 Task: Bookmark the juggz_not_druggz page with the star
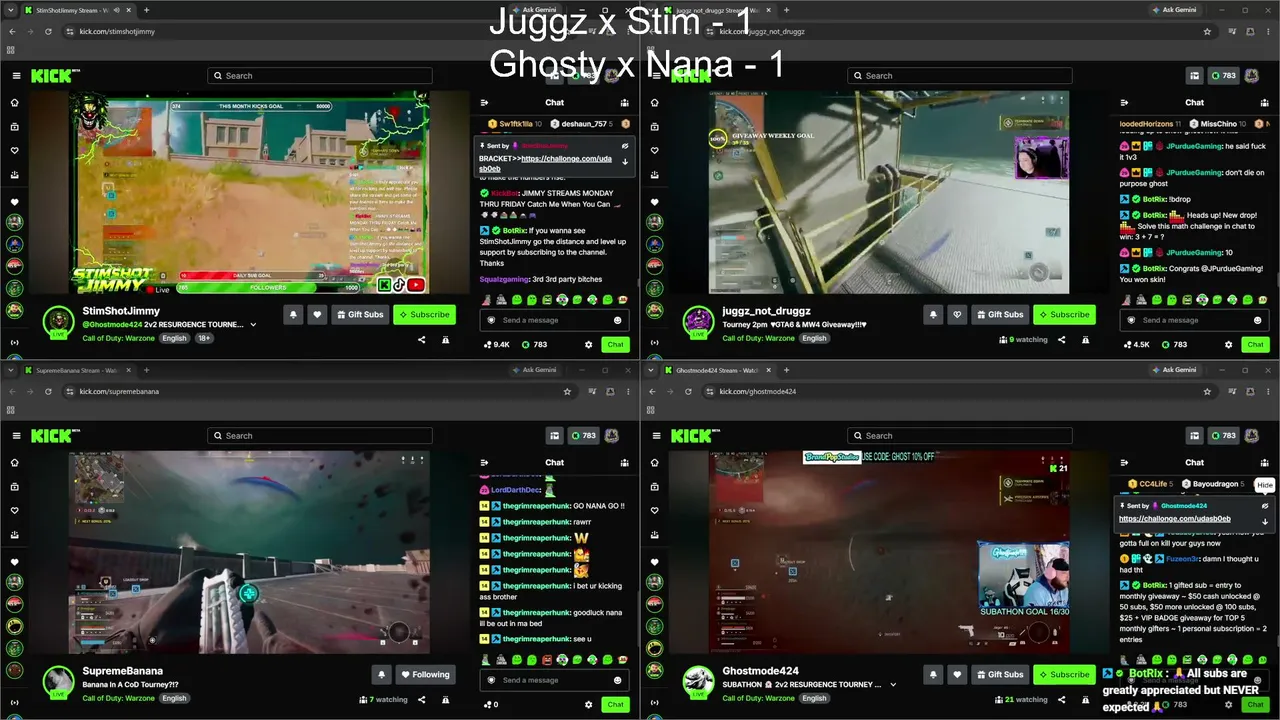pos(1207,31)
